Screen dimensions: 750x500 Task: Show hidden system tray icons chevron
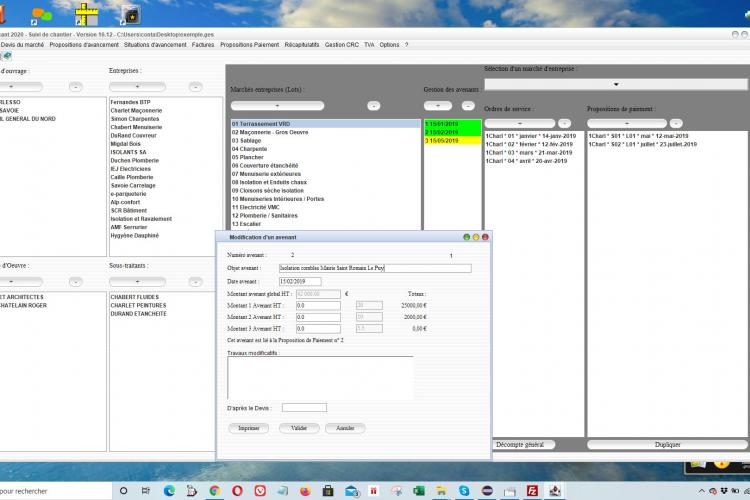point(701,491)
